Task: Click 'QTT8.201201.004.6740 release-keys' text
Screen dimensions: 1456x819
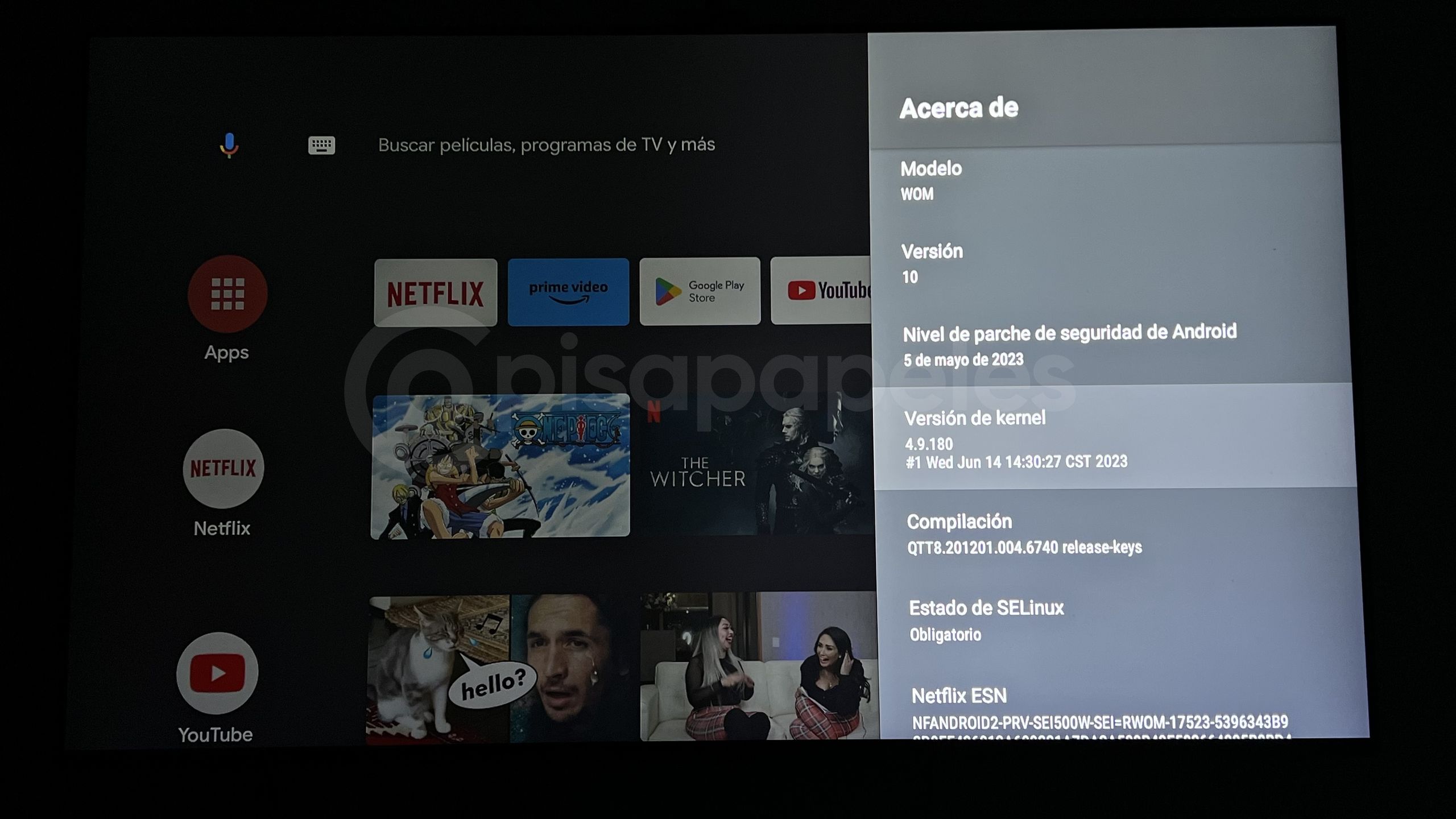Action: [1024, 548]
